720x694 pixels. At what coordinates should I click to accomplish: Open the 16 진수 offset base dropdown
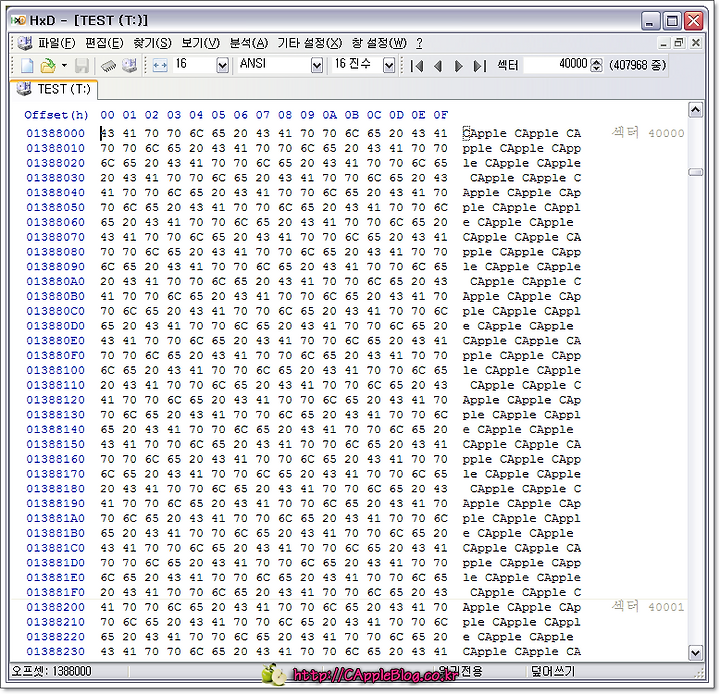tap(388, 66)
